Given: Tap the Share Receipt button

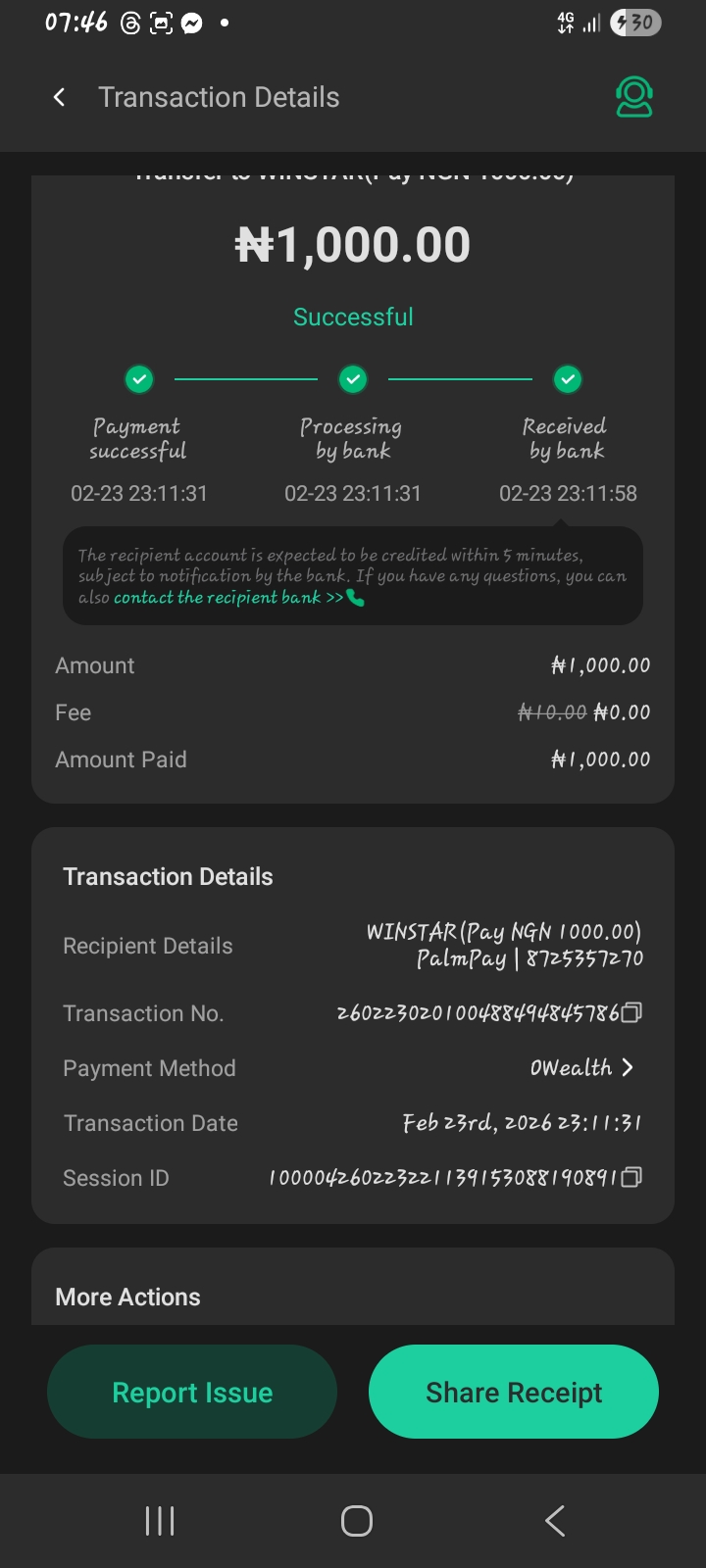Looking at the screenshot, I should click(514, 1392).
